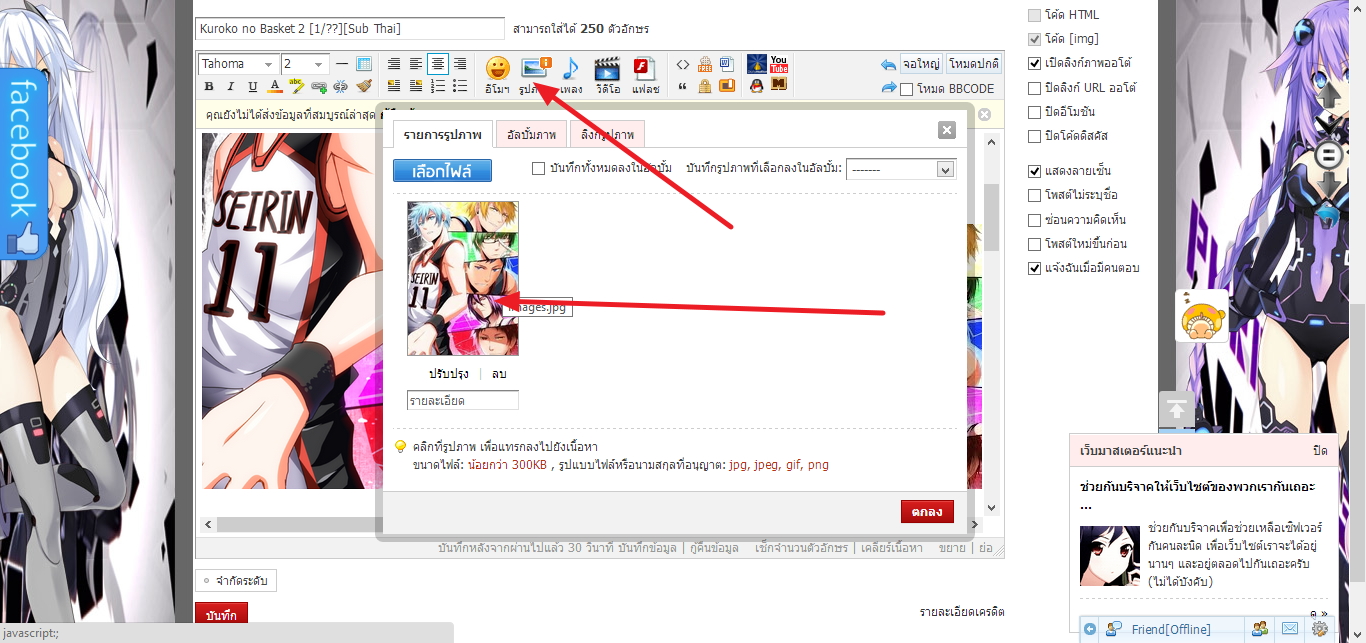This screenshot has width=1366, height=643.
Task: Close the image upload dialog
Action: tap(947, 130)
